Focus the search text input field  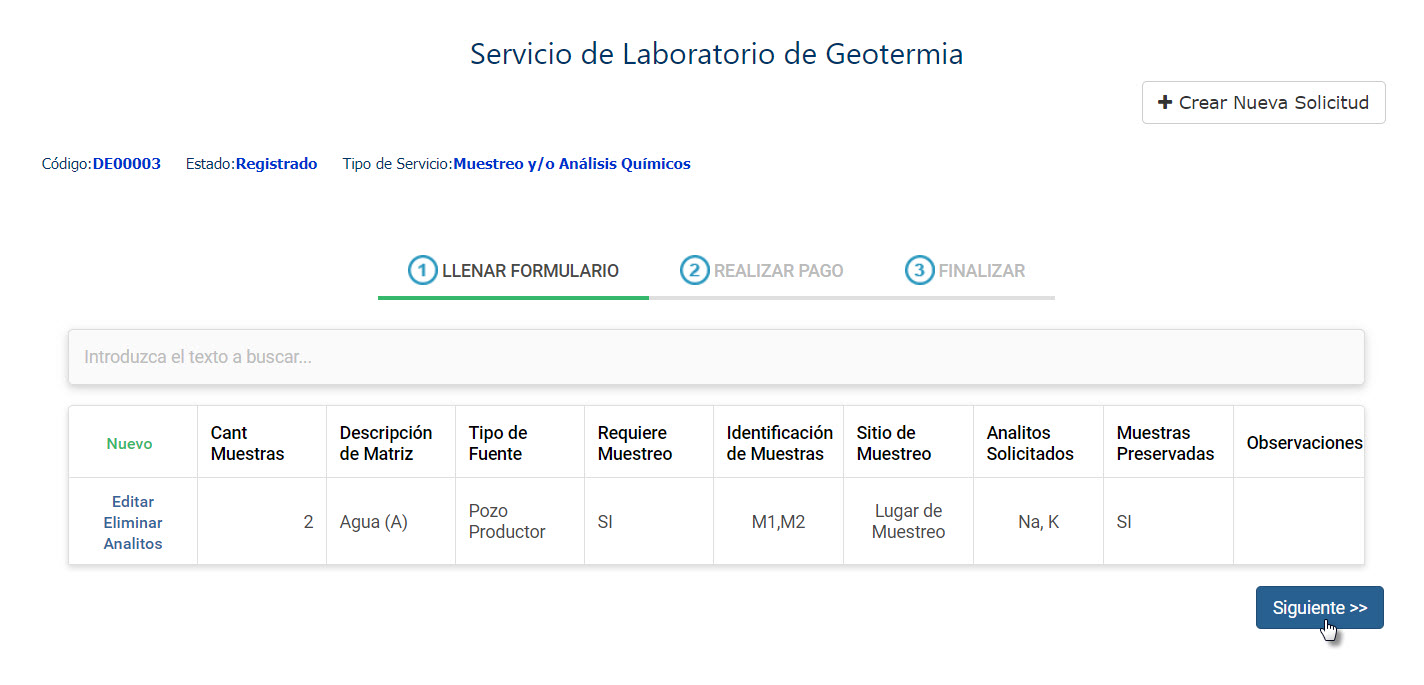(x=716, y=357)
